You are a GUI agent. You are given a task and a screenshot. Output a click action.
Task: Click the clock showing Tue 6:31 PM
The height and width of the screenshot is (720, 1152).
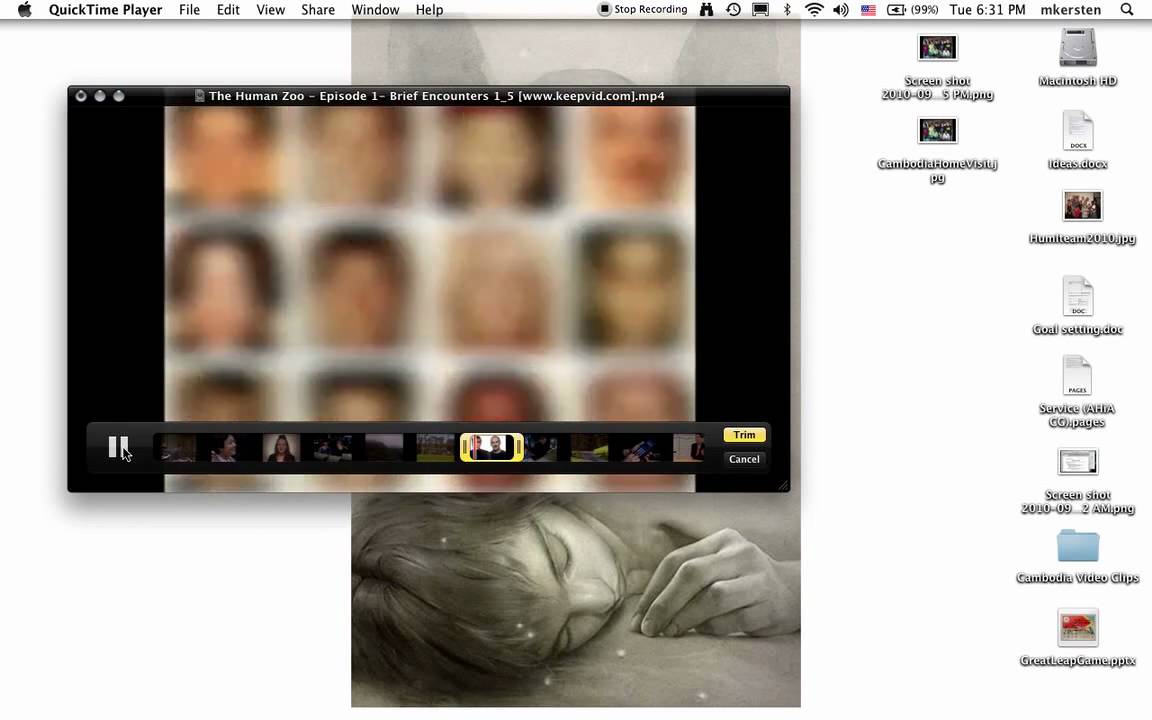click(987, 10)
